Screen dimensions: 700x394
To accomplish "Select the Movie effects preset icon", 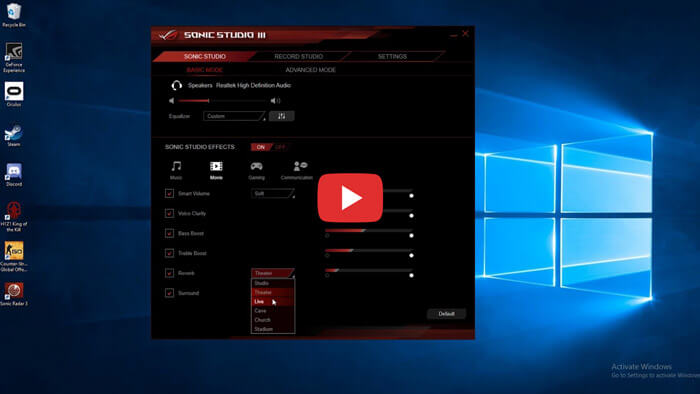I will pyautogui.click(x=216, y=166).
